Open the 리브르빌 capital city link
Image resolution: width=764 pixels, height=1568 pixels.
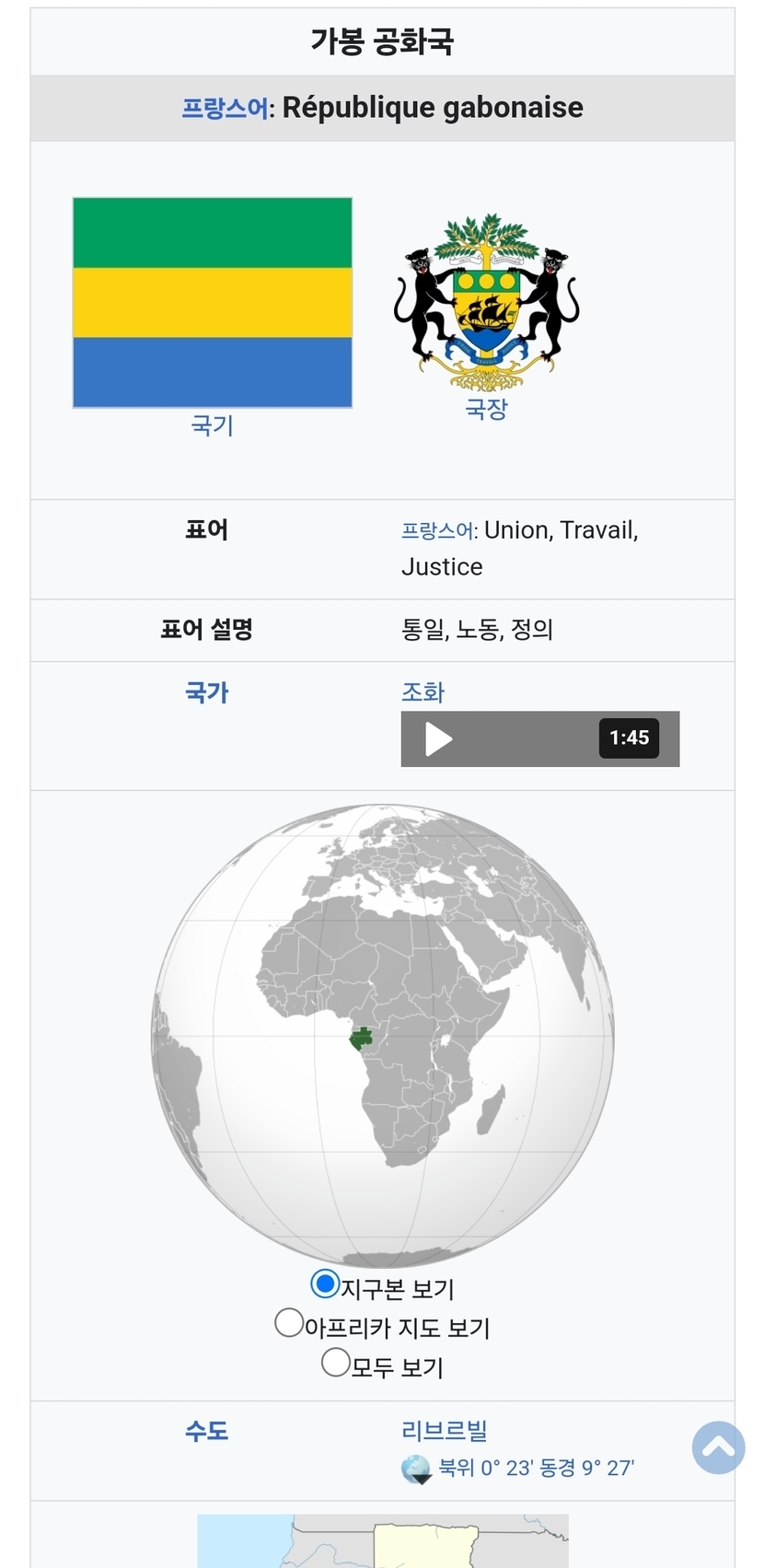[445, 1431]
